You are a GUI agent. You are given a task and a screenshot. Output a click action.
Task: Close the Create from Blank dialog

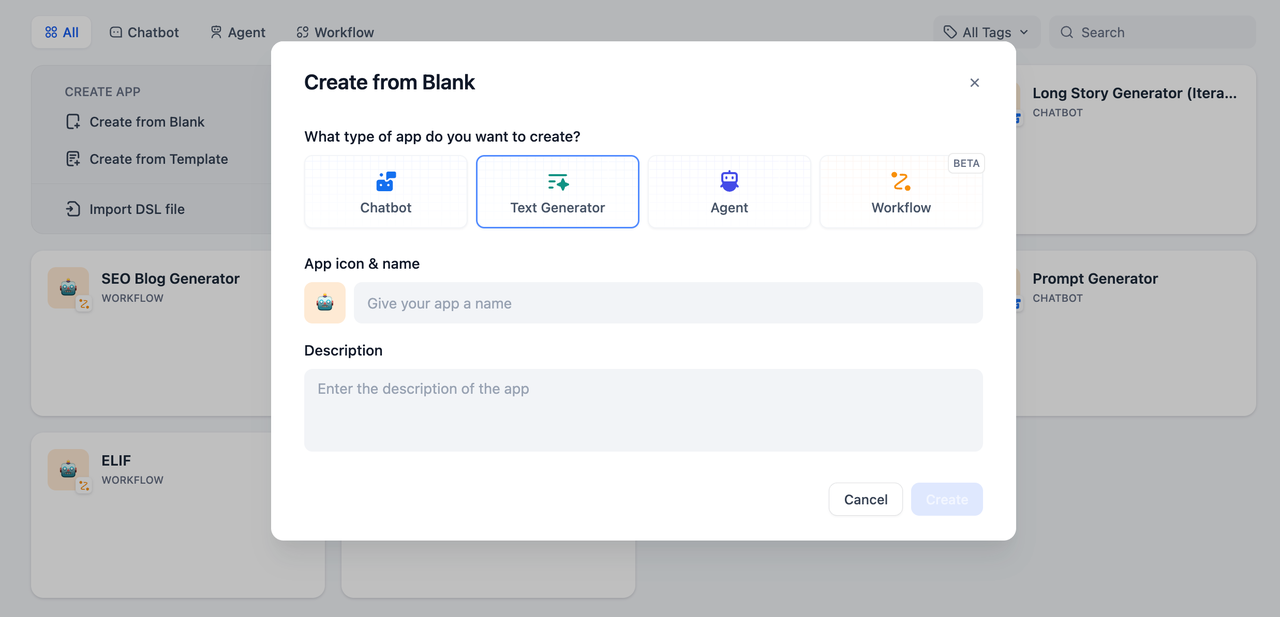(975, 83)
